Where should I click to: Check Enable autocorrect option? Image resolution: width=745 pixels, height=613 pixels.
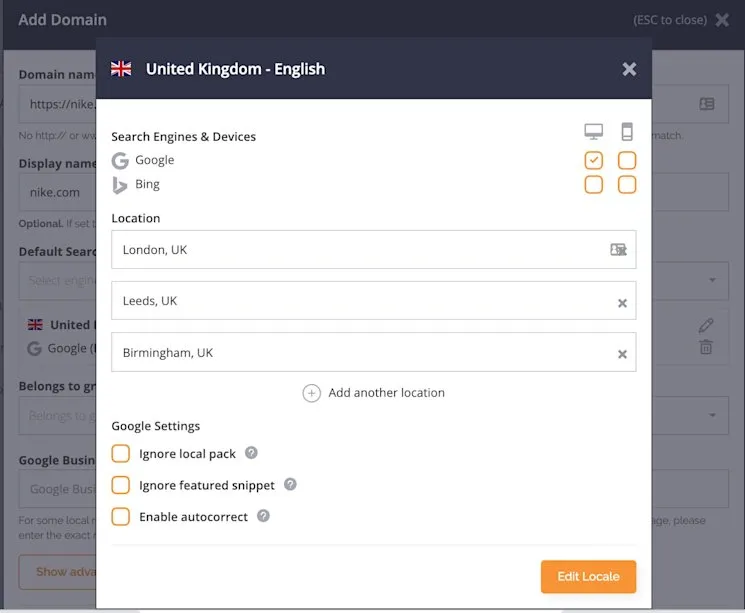(121, 516)
